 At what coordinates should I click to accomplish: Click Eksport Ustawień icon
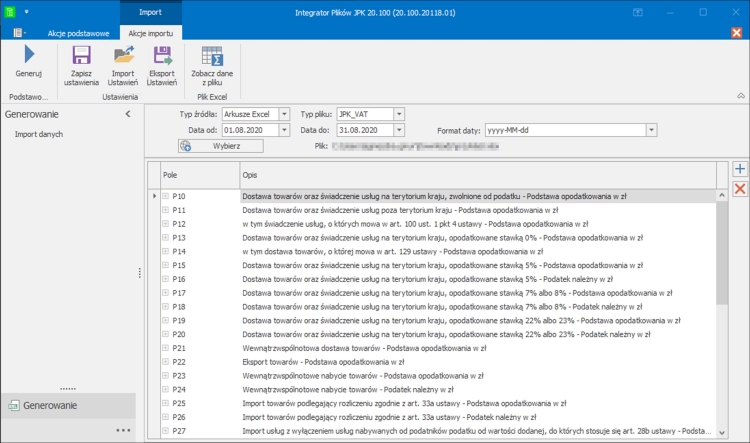[x=162, y=55]
